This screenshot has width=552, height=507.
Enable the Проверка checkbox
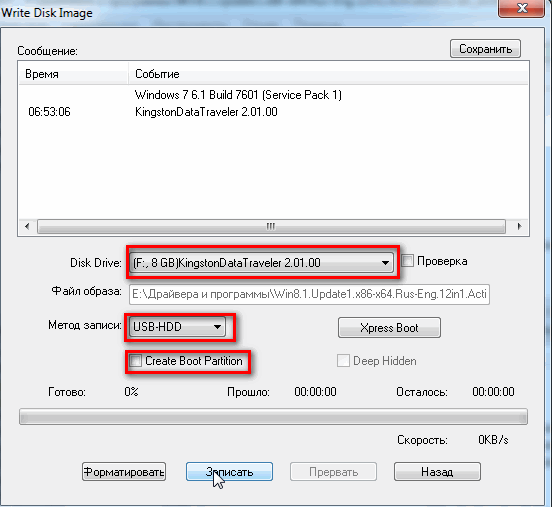point(407,261)
